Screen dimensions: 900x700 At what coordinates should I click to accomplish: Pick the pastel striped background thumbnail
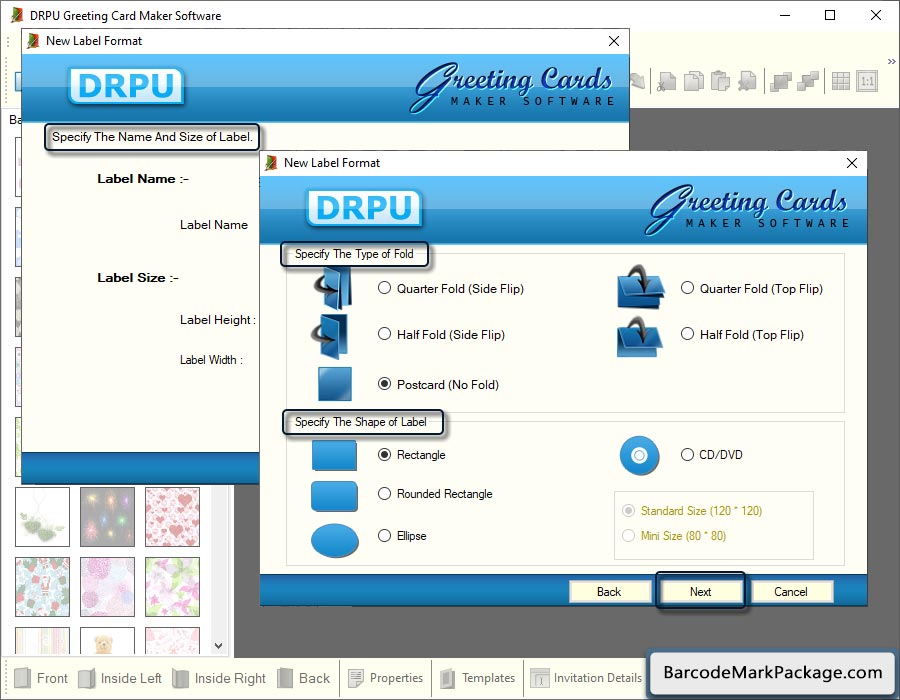pos(42,641)
